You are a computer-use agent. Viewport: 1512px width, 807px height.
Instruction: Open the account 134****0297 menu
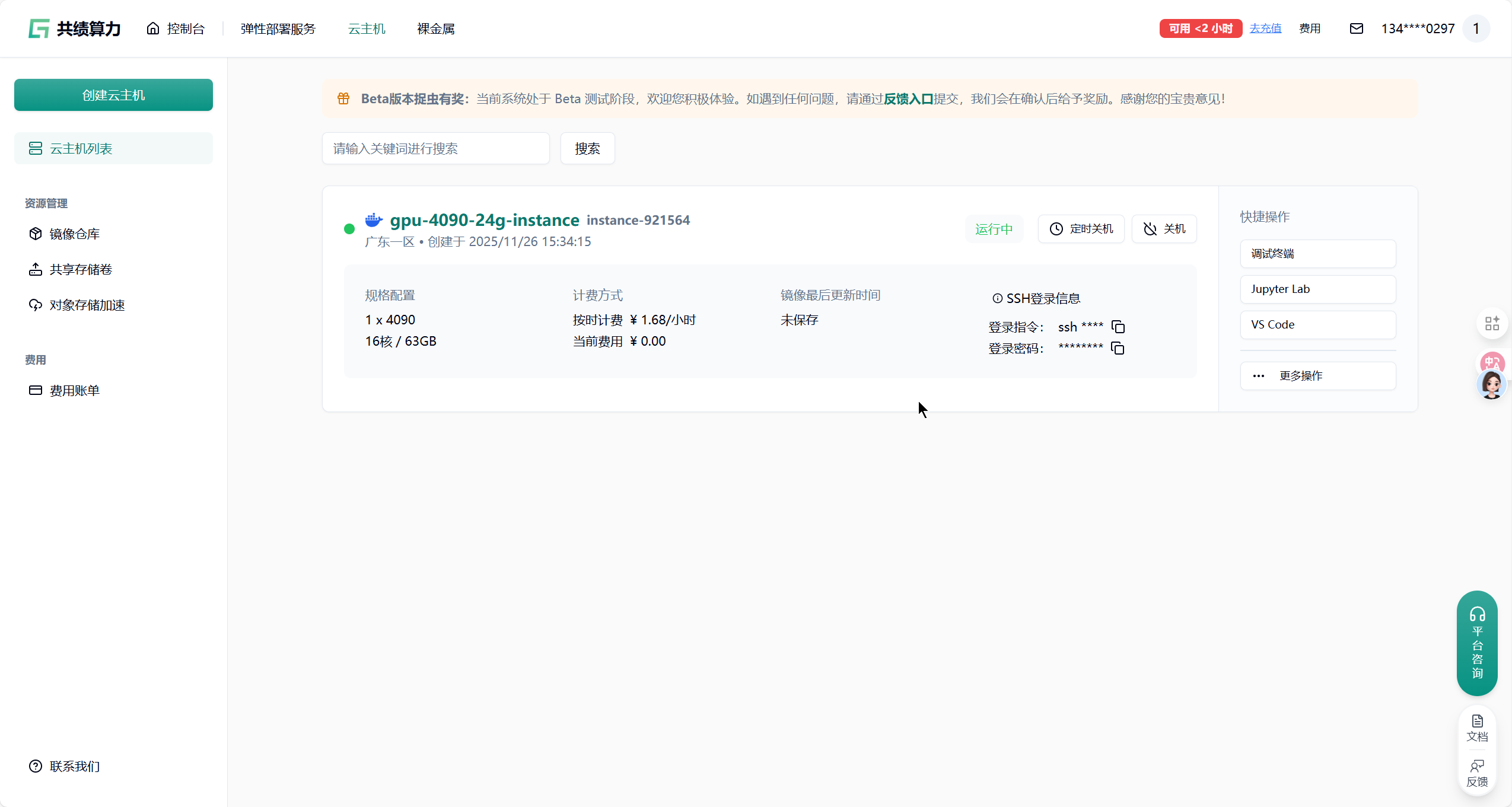1417,28
